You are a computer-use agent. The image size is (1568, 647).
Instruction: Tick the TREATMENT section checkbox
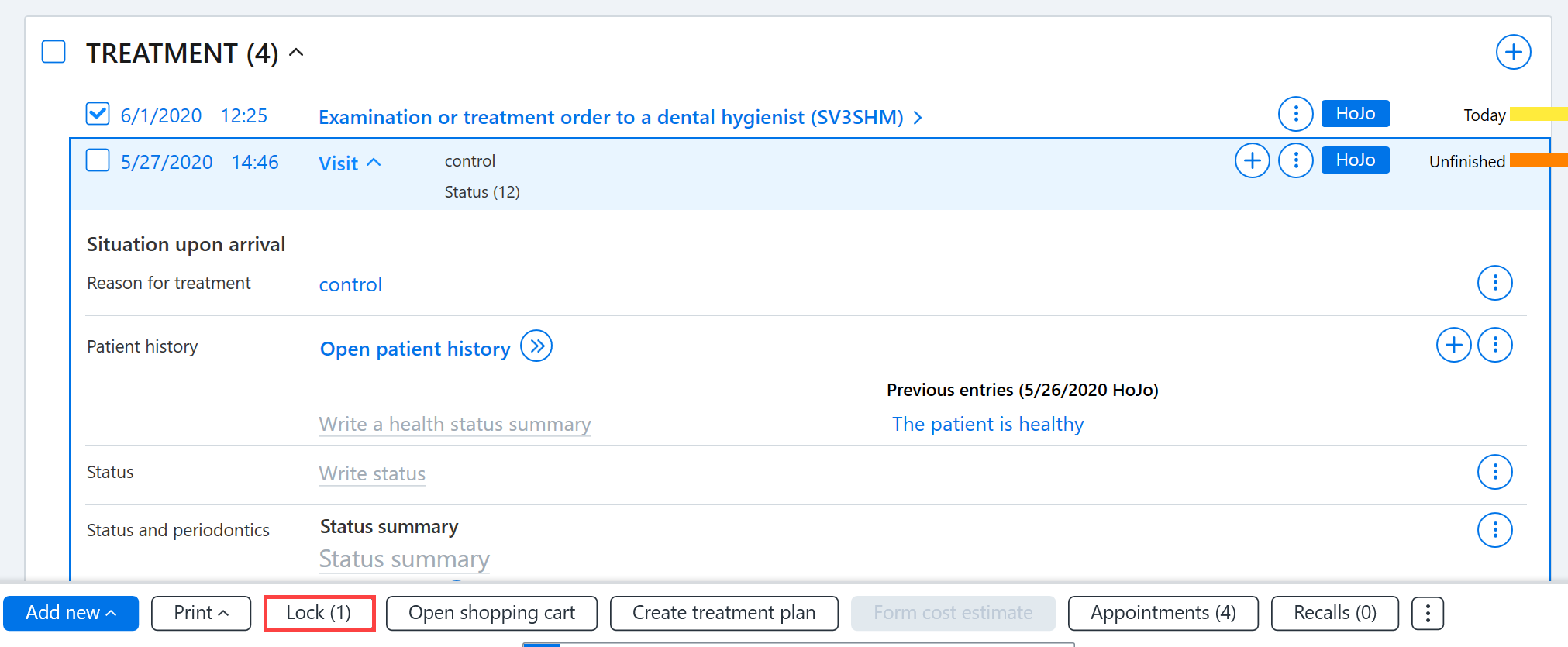[53, 52]
